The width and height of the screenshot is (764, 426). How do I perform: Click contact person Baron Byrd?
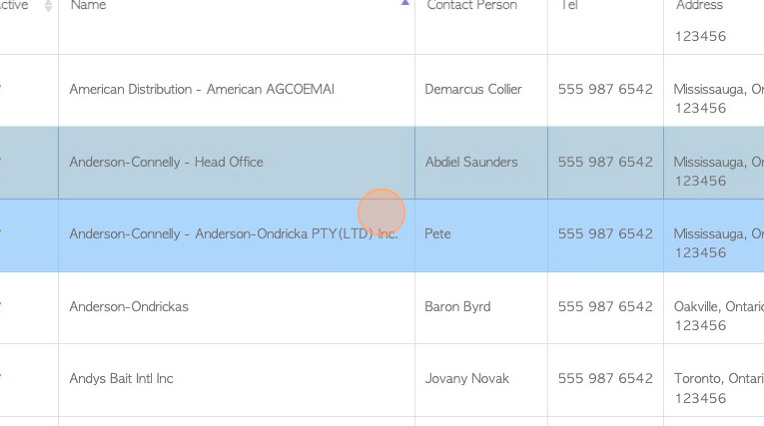tap(457, 307)
